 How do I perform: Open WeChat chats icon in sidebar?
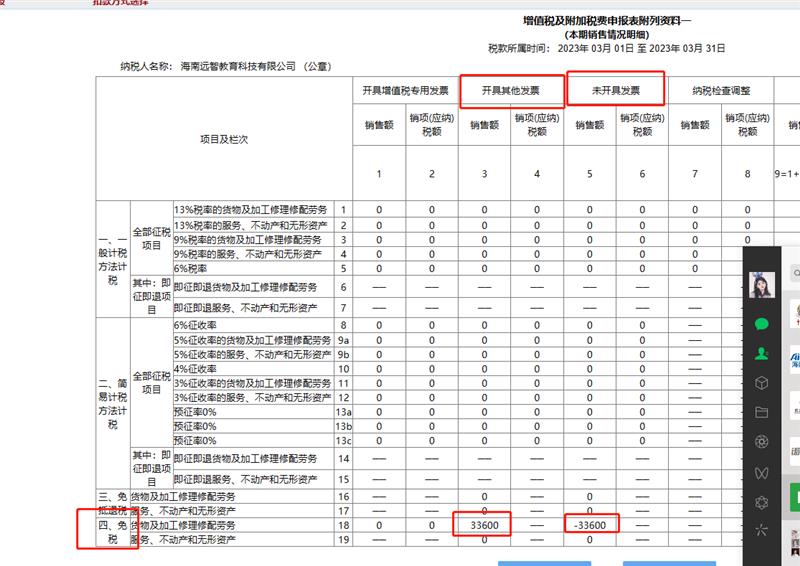761,324
